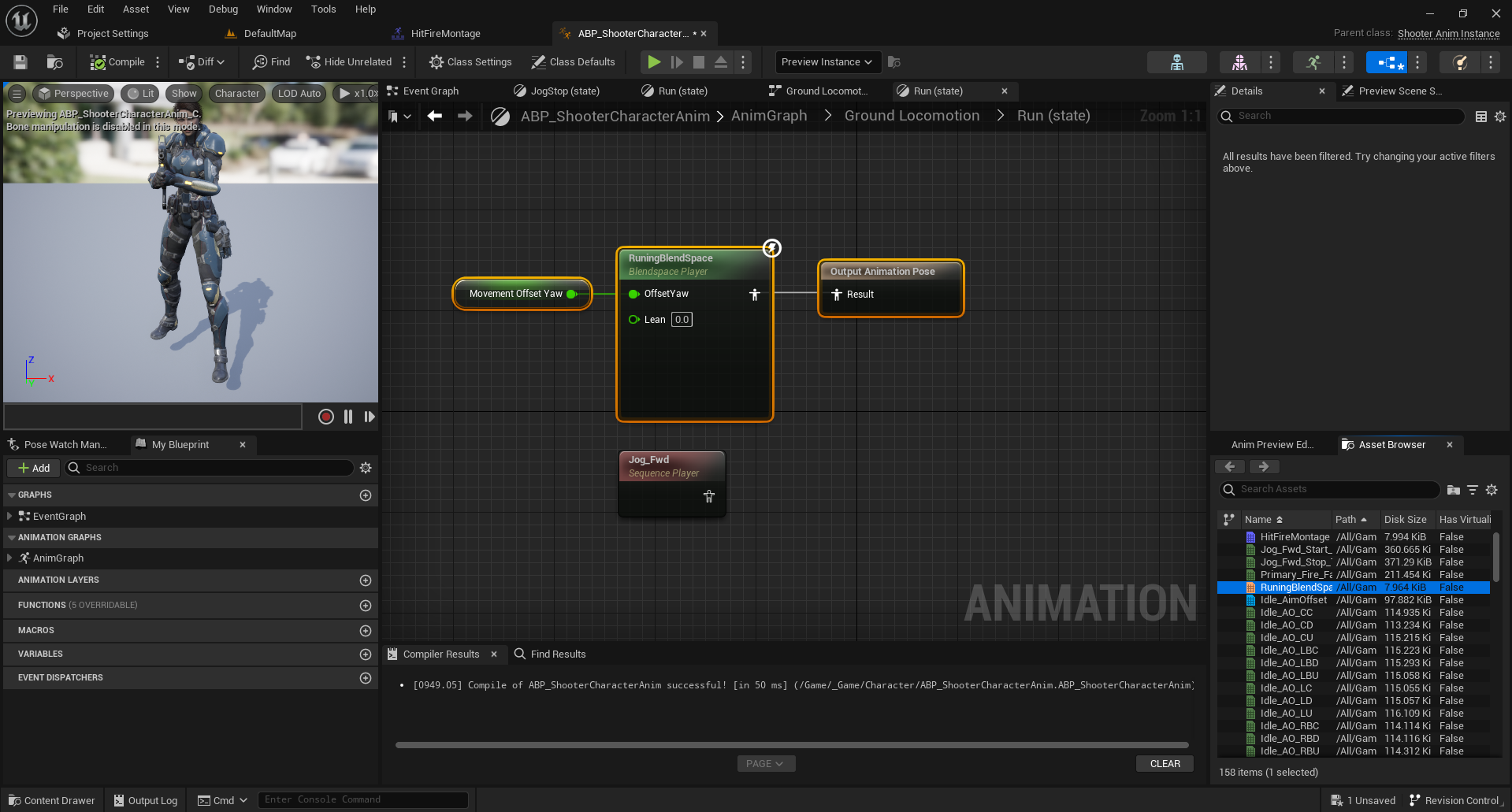Click Result pin on Output Animation Pose
1512x812 pixels.
tap(837, 295)
